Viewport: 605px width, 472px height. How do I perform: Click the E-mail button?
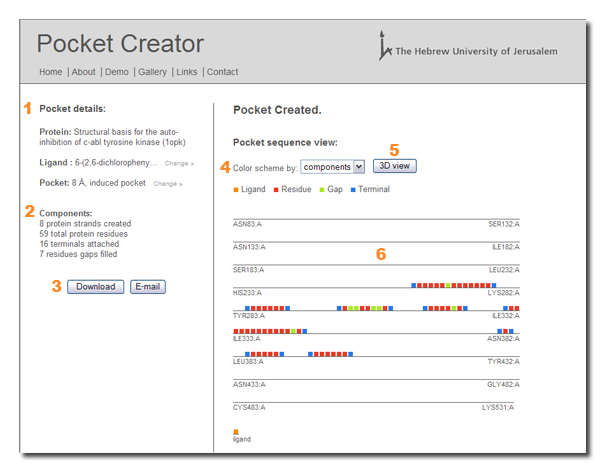(148, 287)
